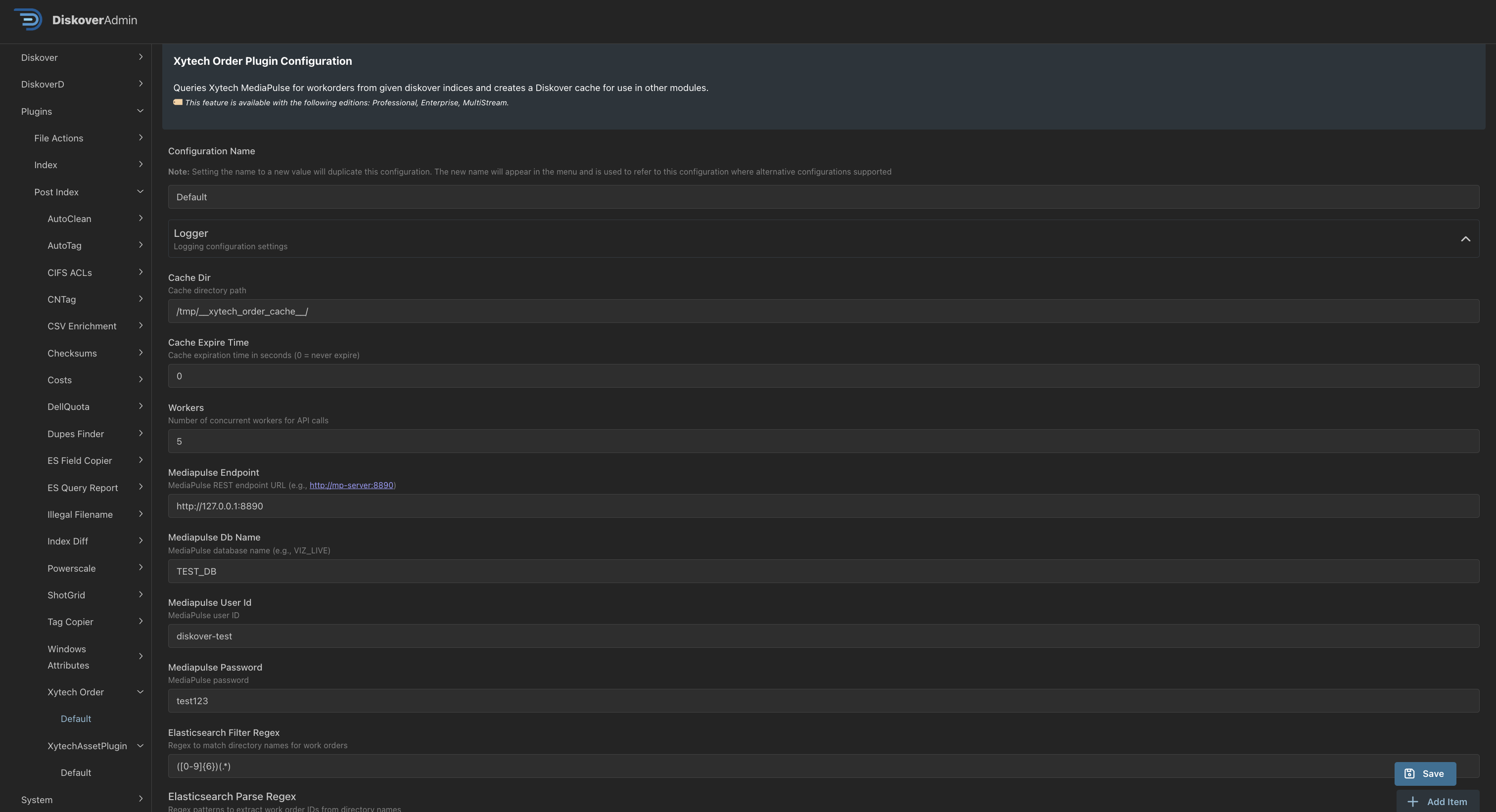Image resolution: width=1496 pixels, height=812 pixels.
Task: Collapse the Plugins sidebar section
Action: [82, 111]
